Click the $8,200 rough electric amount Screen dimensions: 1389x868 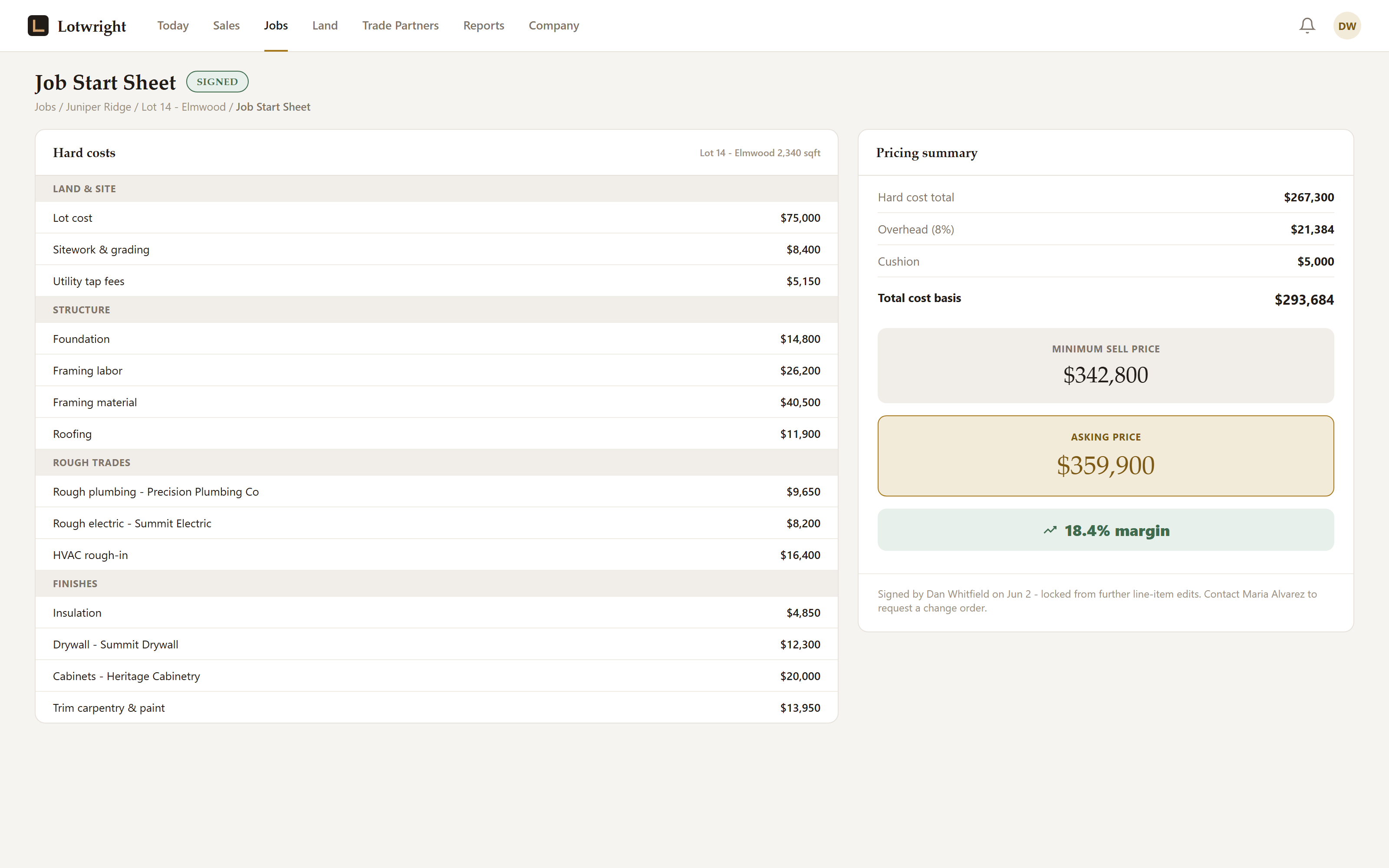tap(803, 523)
